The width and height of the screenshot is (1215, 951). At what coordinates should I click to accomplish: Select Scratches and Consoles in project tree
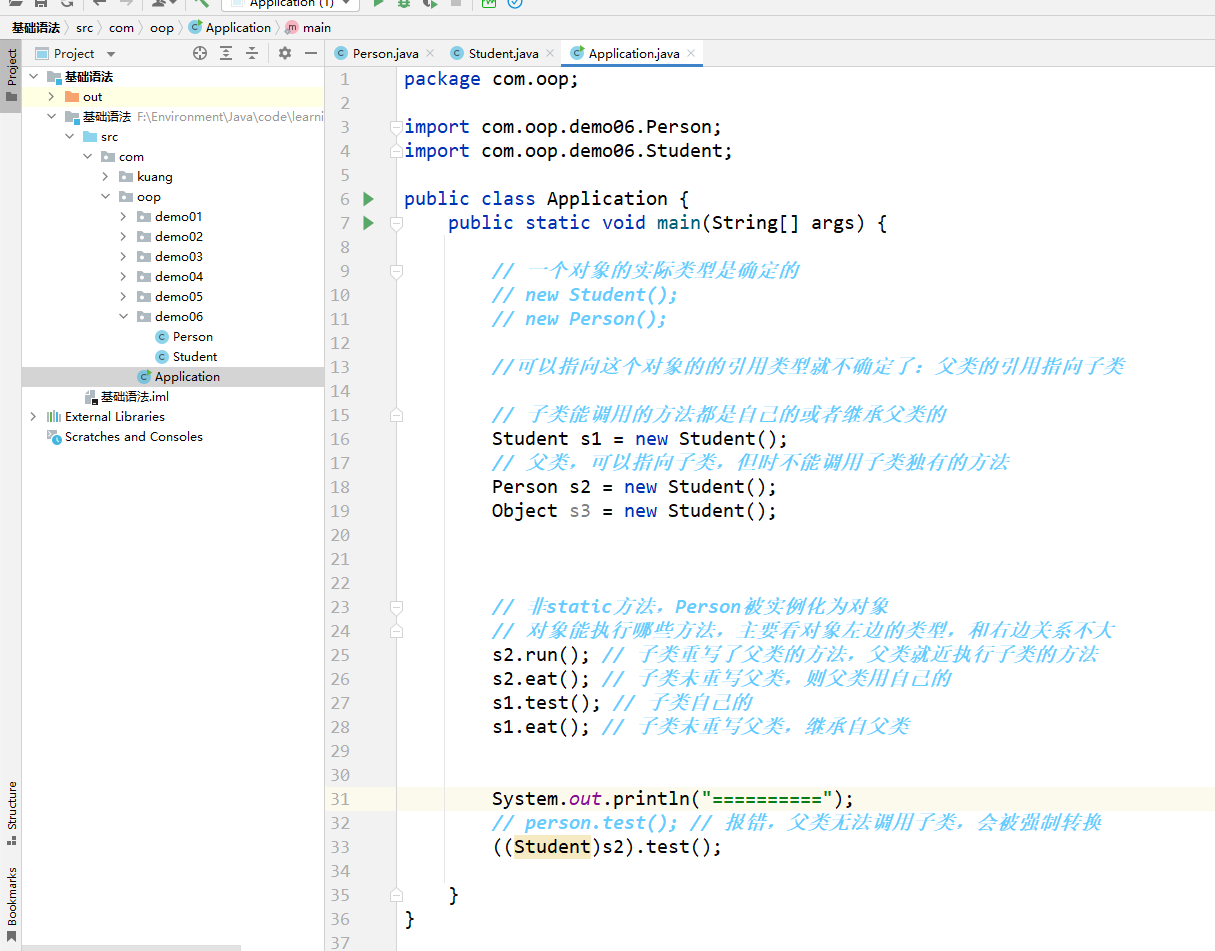tap(133, 437)
